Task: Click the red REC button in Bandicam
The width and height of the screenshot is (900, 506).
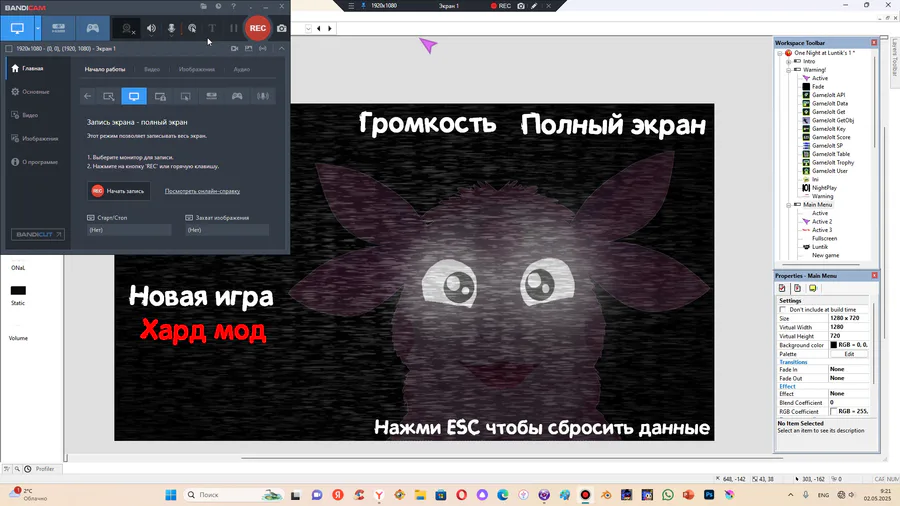Action: pos(258,28)
